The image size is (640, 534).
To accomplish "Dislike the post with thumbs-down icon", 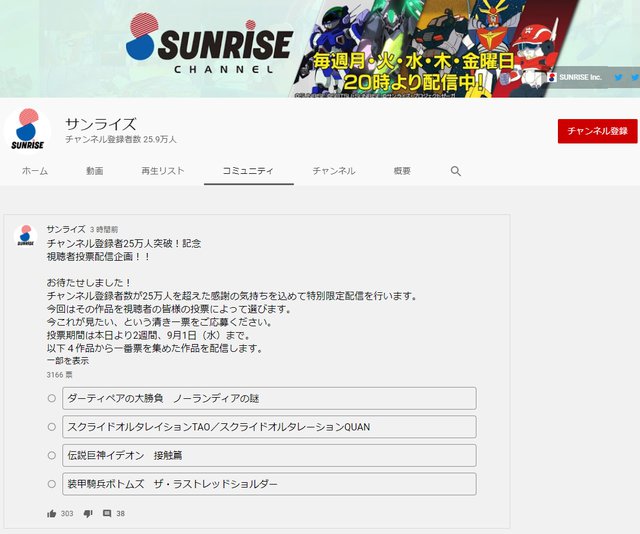I will 88,514.
